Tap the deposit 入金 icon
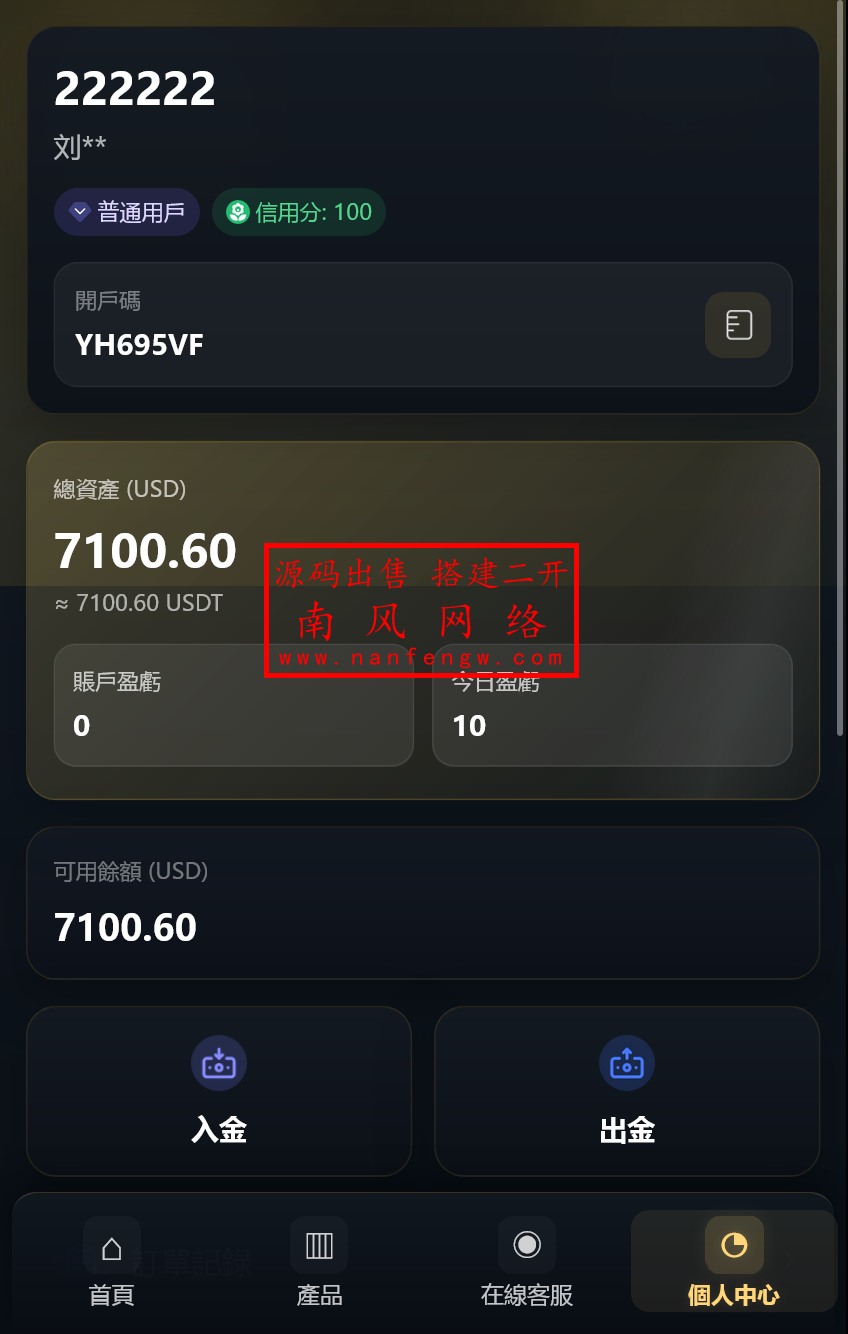 [x=219, y=1063]
